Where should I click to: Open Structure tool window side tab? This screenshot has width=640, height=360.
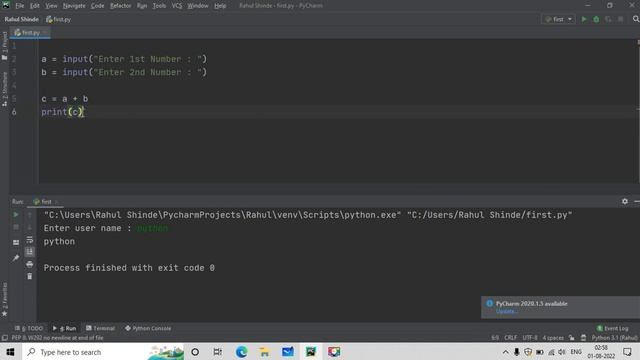pos(4,89)
